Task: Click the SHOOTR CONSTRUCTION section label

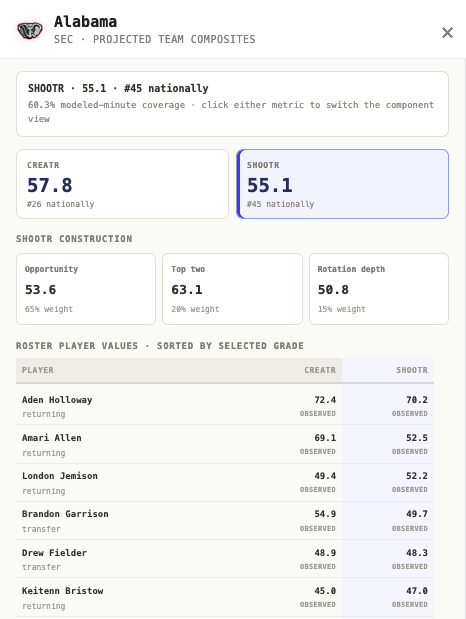Action: click(x=74, y=239)
